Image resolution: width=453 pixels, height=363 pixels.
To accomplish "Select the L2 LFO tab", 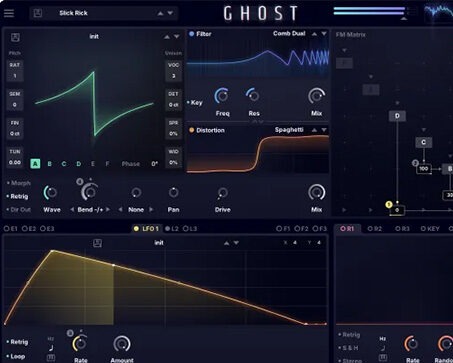I will point(172,229).
